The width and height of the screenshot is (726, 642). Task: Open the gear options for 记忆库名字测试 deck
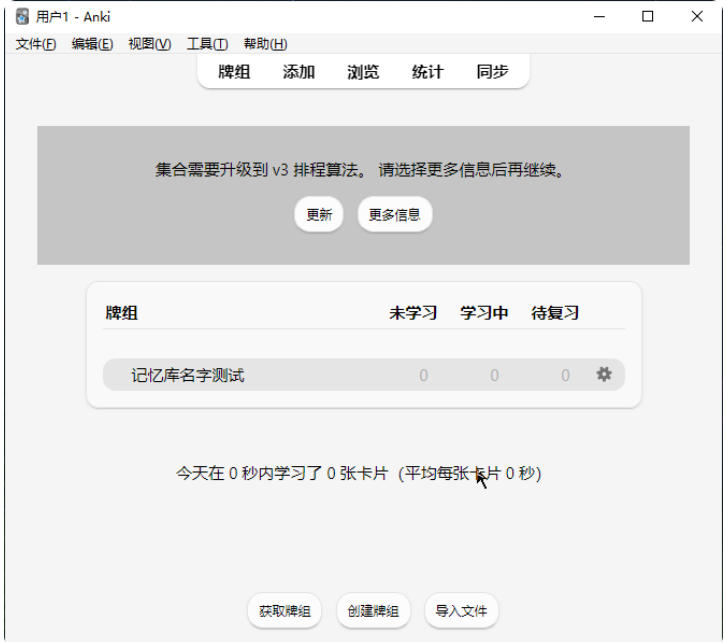[x=603, y=374]
